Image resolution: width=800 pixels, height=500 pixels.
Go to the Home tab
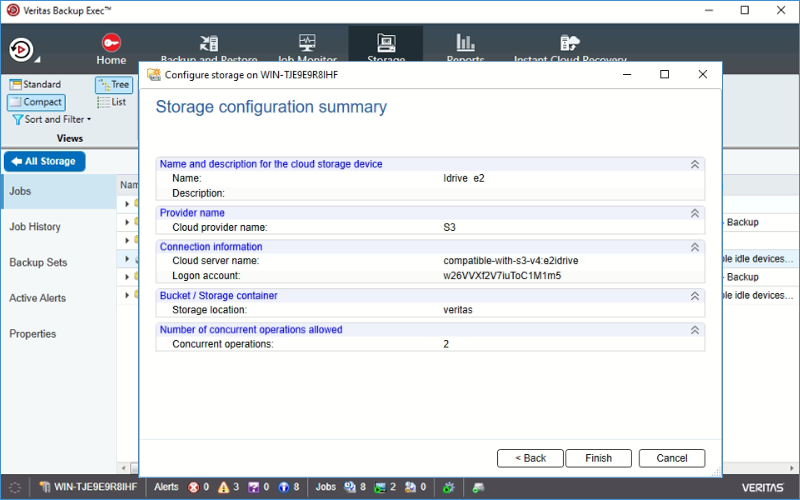pyautogui.click(x=111, y=49)
